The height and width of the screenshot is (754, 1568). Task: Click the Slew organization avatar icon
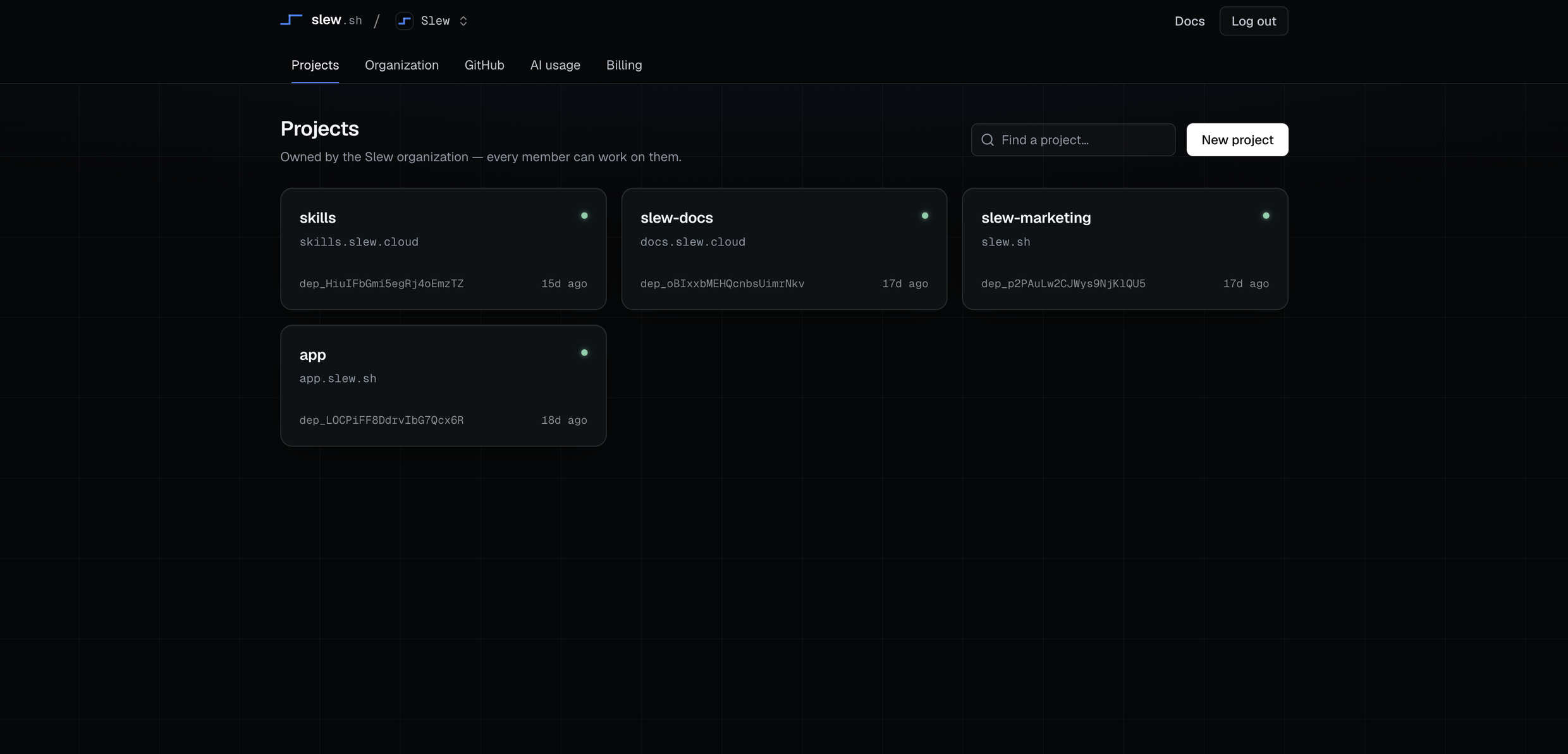click(x=404, y=21)
